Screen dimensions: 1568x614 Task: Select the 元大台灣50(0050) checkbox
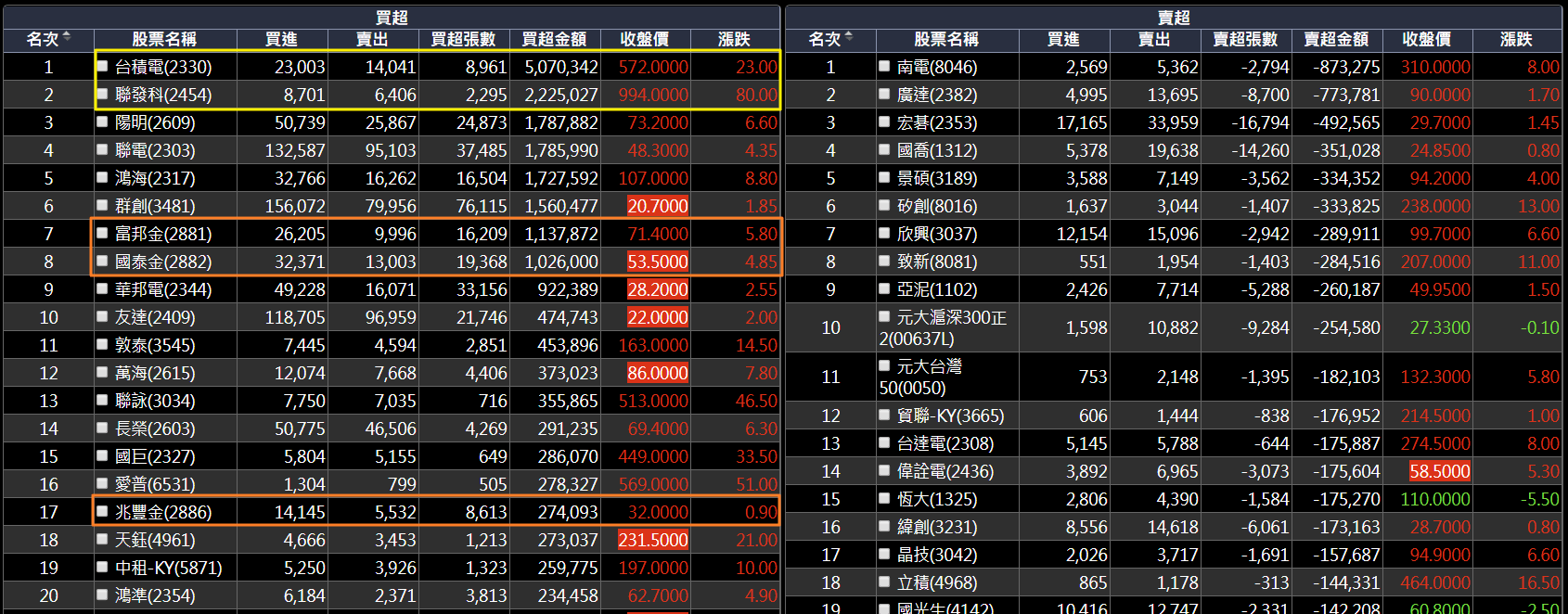[x=885, y=365]
